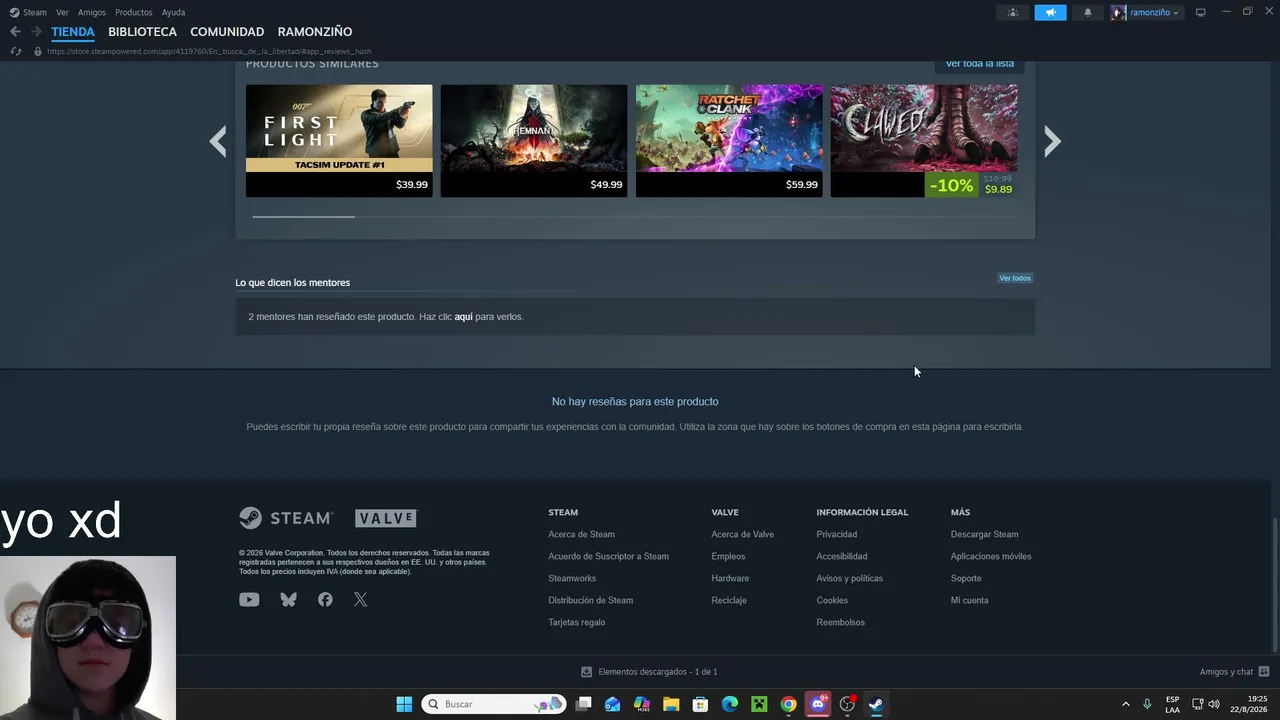1280x720 pixels.
Task: Open Steam's Facebook page from the footer
Action: pyautogui.click(x=325, y=600)
